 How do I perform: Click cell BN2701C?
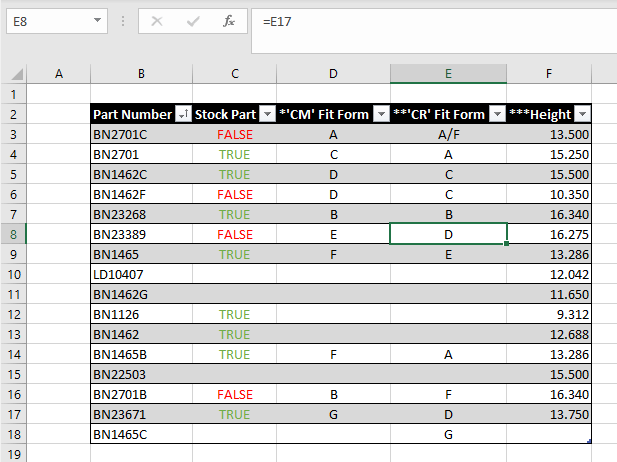point(141,135)
